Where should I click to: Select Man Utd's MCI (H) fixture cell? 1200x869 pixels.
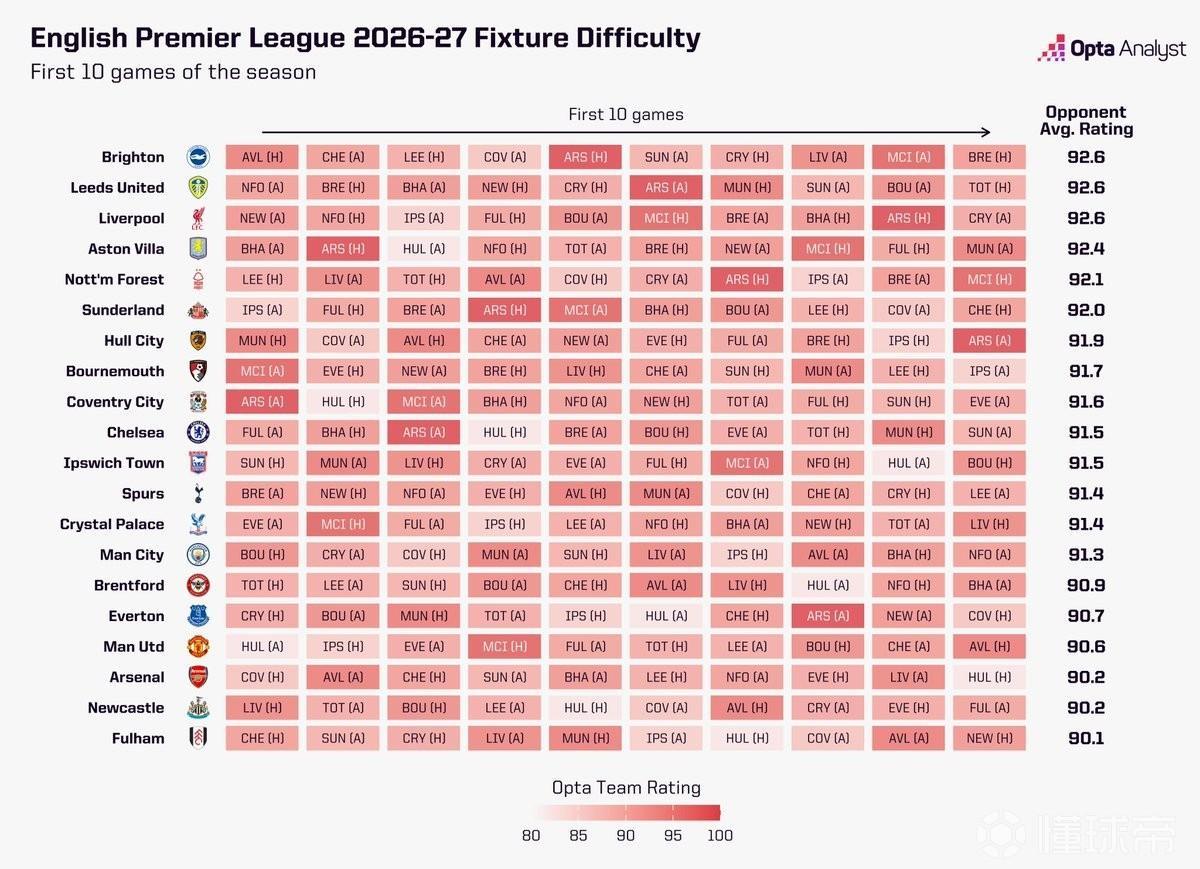coord(504,646)
